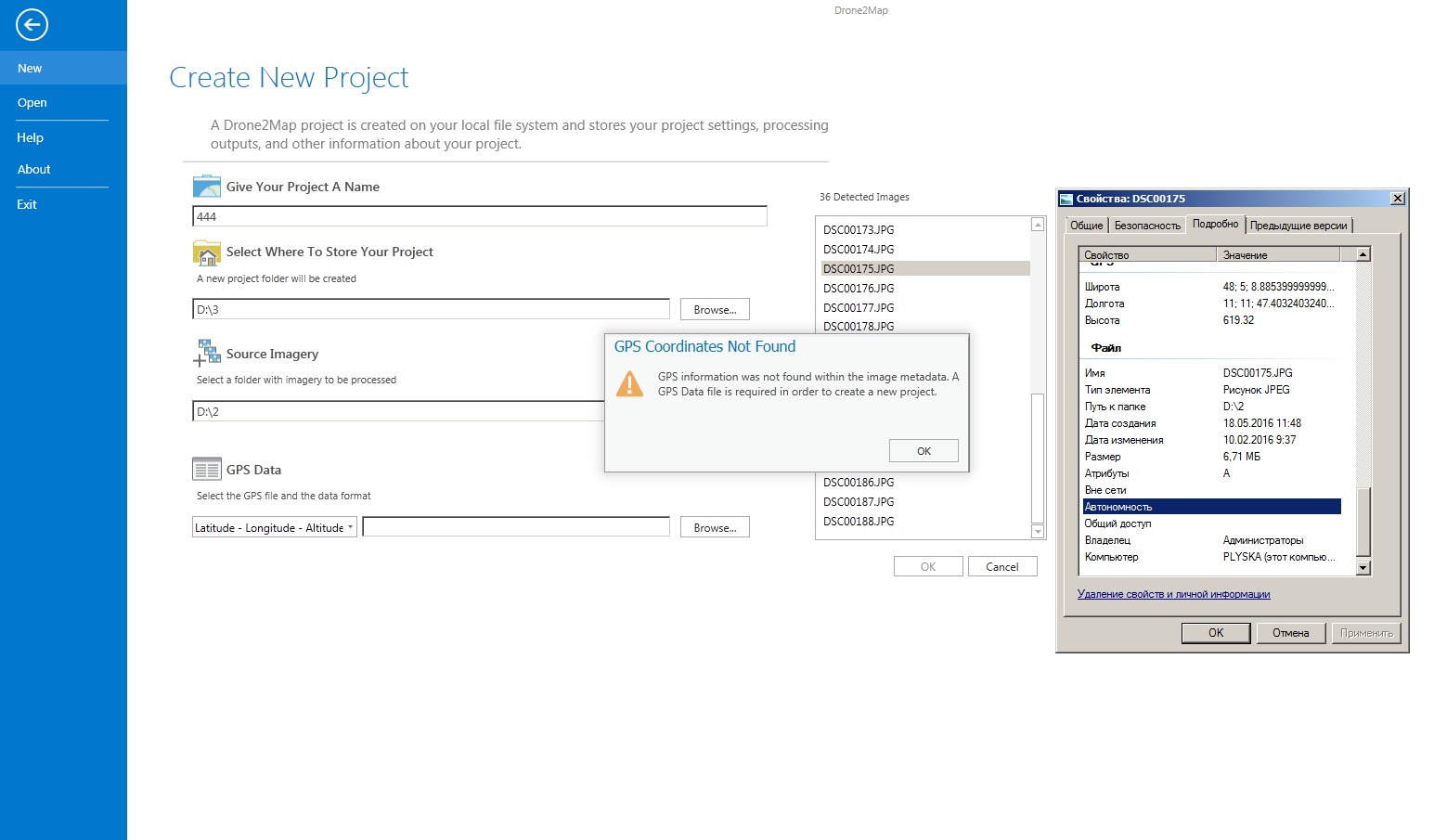This screenshot has width=1434, height=840.
Task: Click the Широта property row
Action: click(1212, 287)
